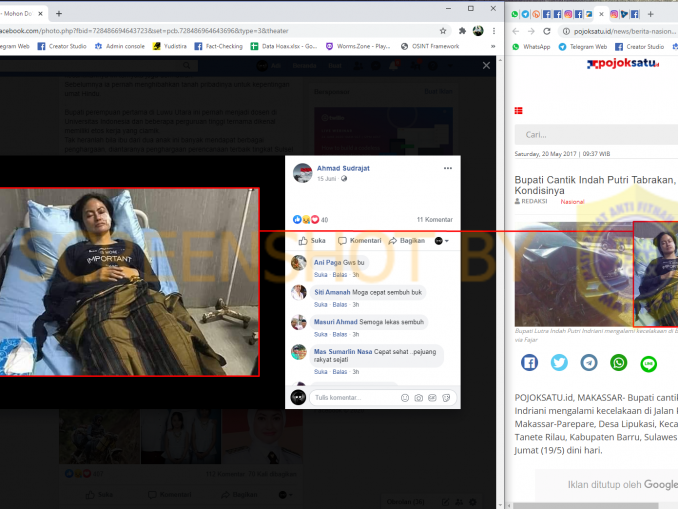The image size is (678, 509).
Task: Share the article on LINE
Action: point(649,364)
